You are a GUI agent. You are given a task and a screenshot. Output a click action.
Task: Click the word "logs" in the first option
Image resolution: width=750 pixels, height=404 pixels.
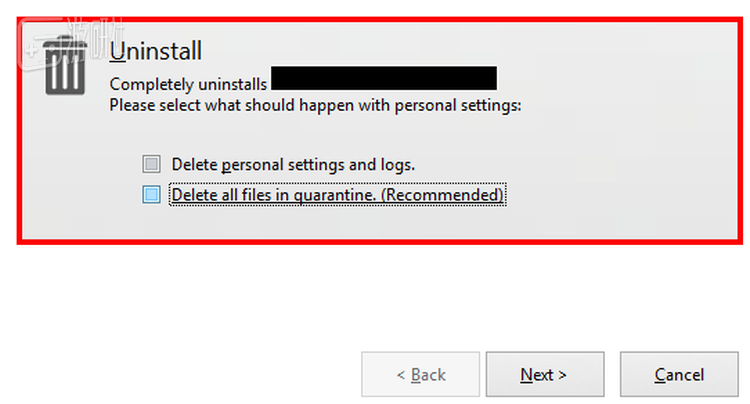[x=396, y=164]
